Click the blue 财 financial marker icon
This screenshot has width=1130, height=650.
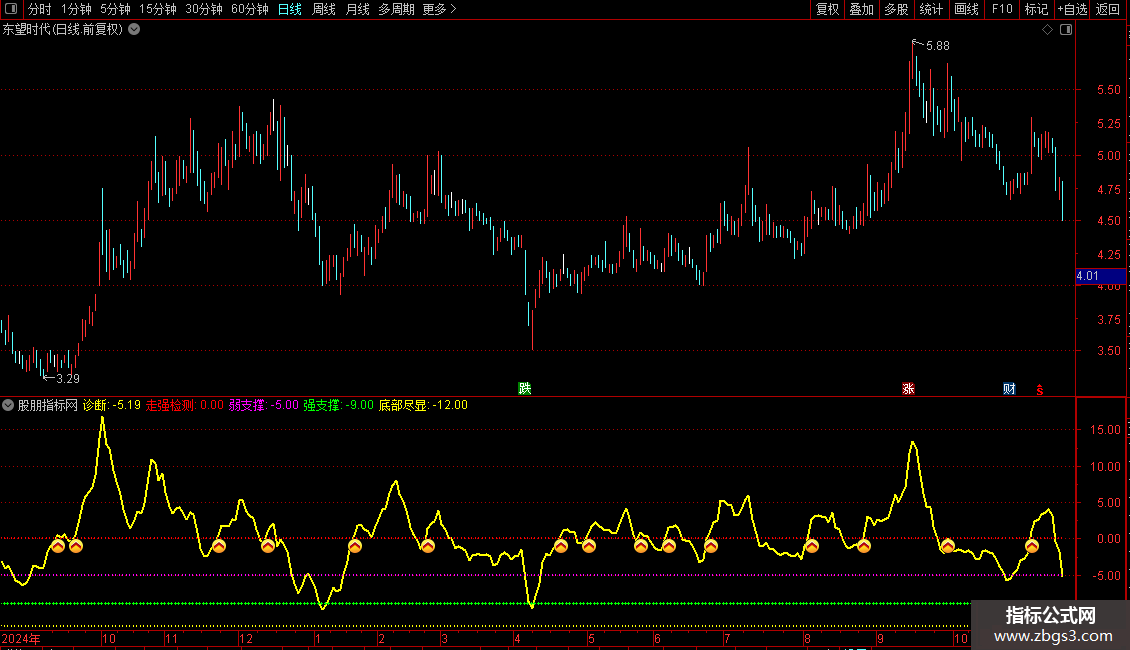point(1009,388)
